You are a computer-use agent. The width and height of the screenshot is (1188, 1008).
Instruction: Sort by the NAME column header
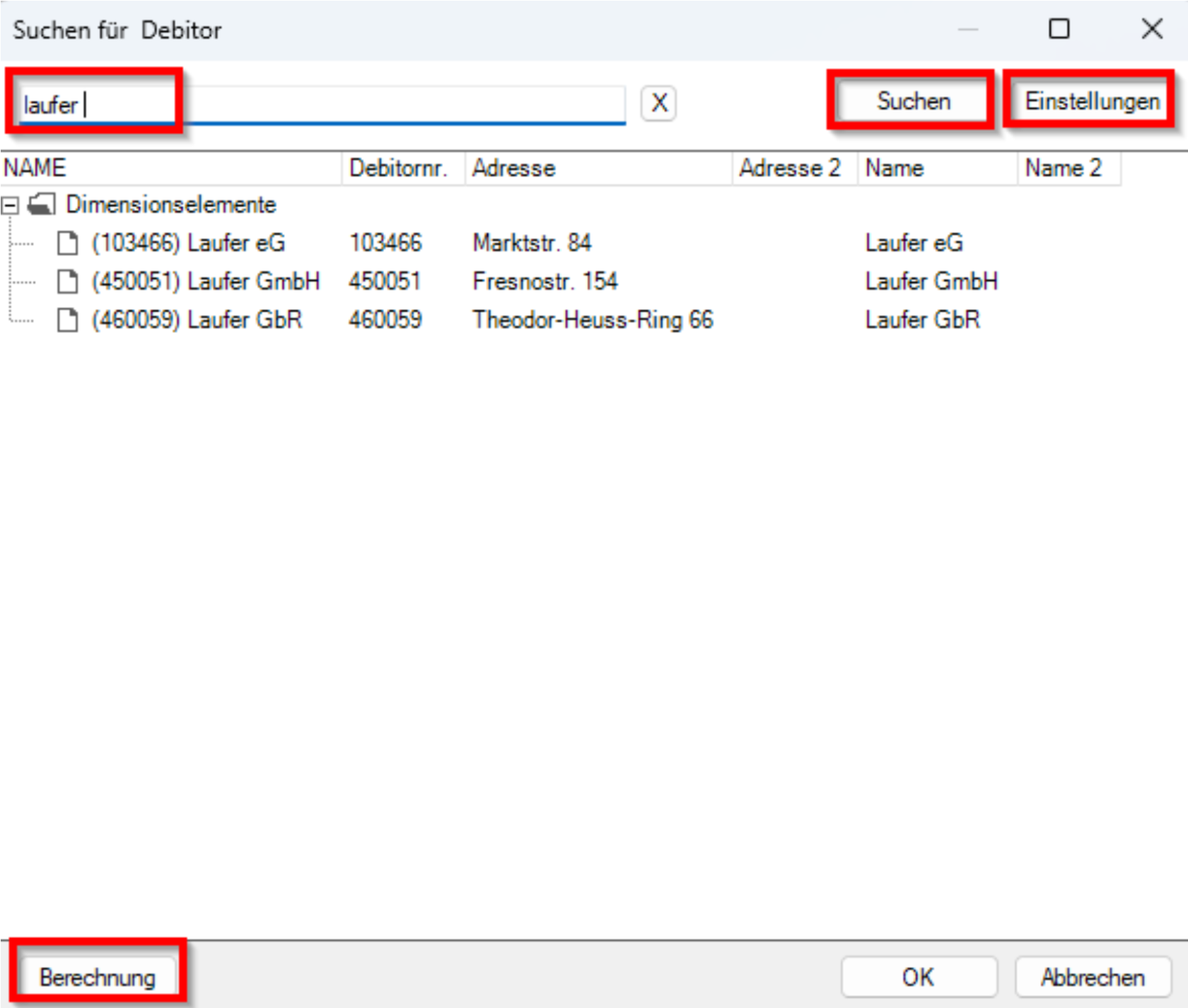pos(171,168)
